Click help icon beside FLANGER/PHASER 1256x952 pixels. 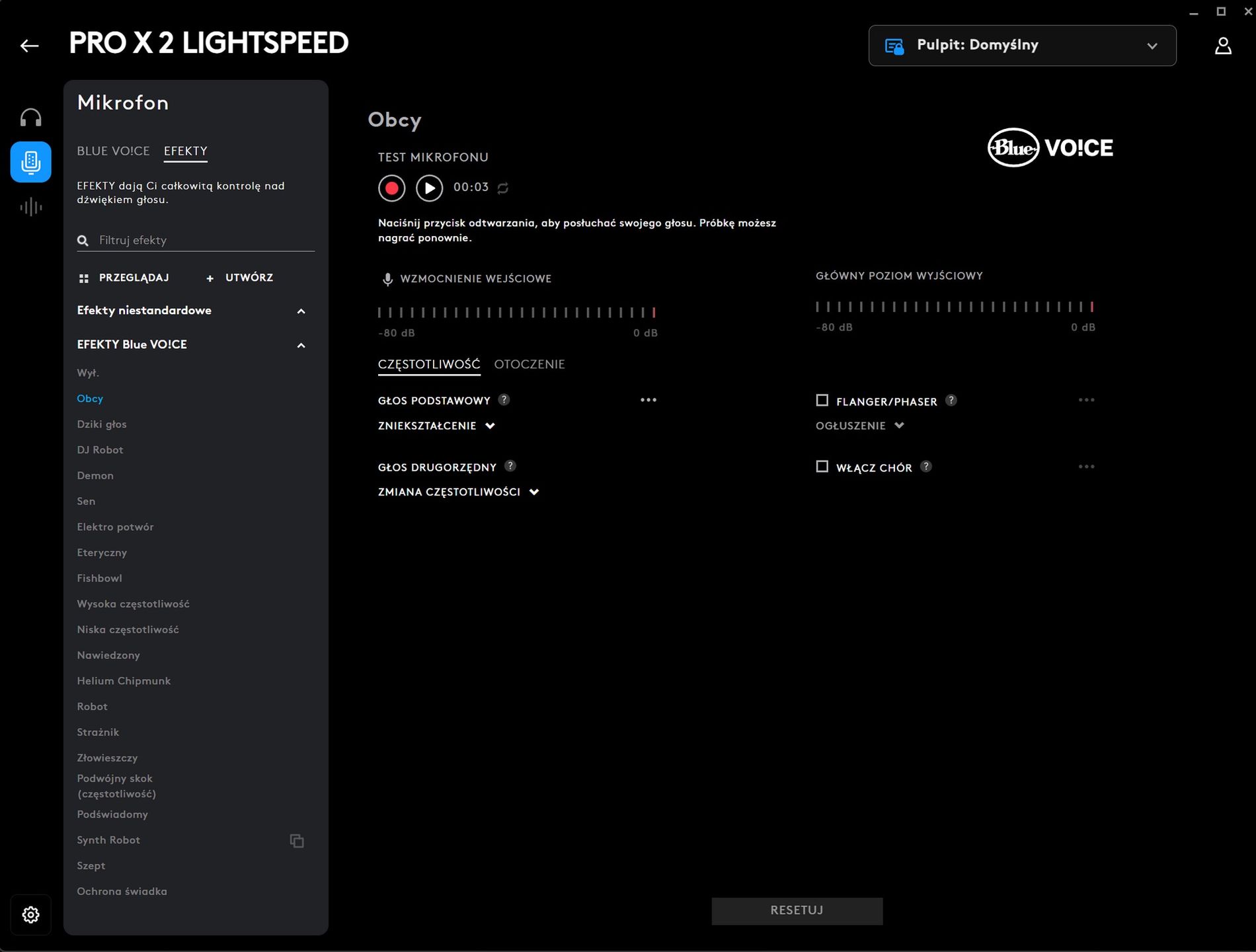pos(951,400)
